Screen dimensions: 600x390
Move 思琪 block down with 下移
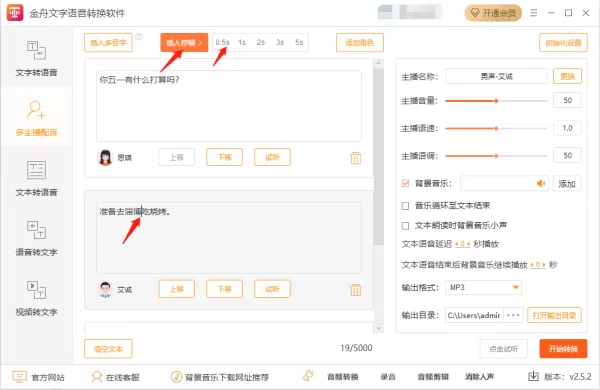pyautogui.click(x=225, y=157)
